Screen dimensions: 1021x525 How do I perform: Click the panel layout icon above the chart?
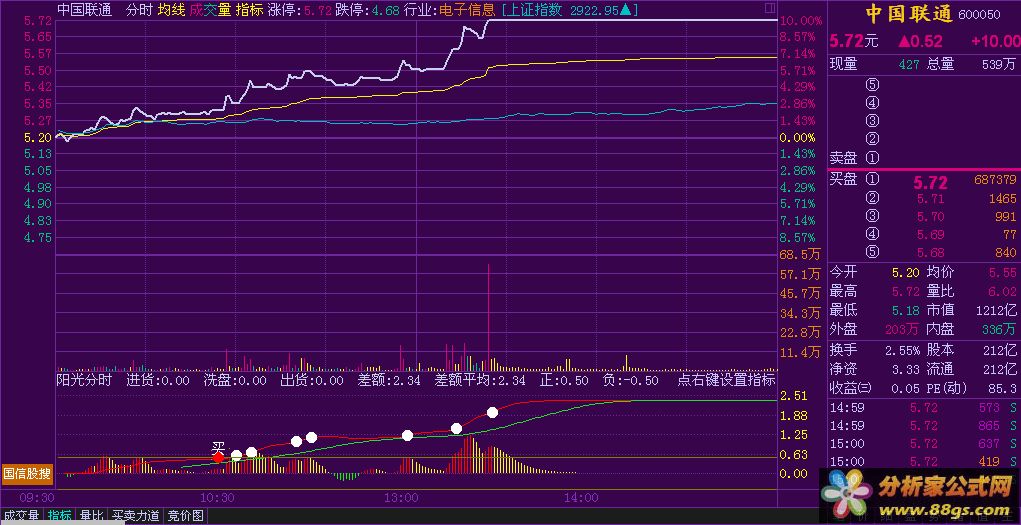tap(770, 8)
